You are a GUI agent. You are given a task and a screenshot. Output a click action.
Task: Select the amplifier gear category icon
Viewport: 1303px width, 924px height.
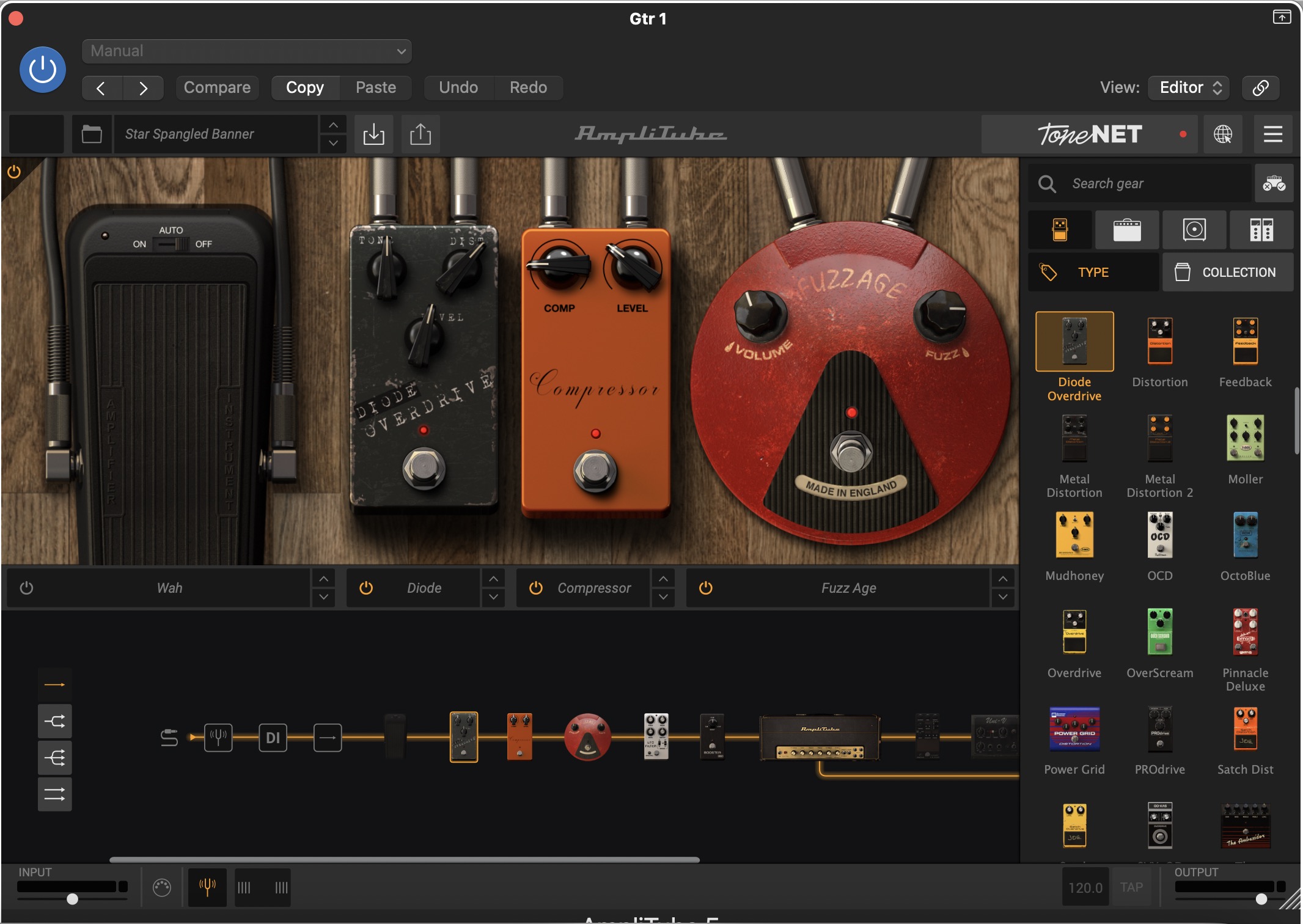coord(1127,230)
